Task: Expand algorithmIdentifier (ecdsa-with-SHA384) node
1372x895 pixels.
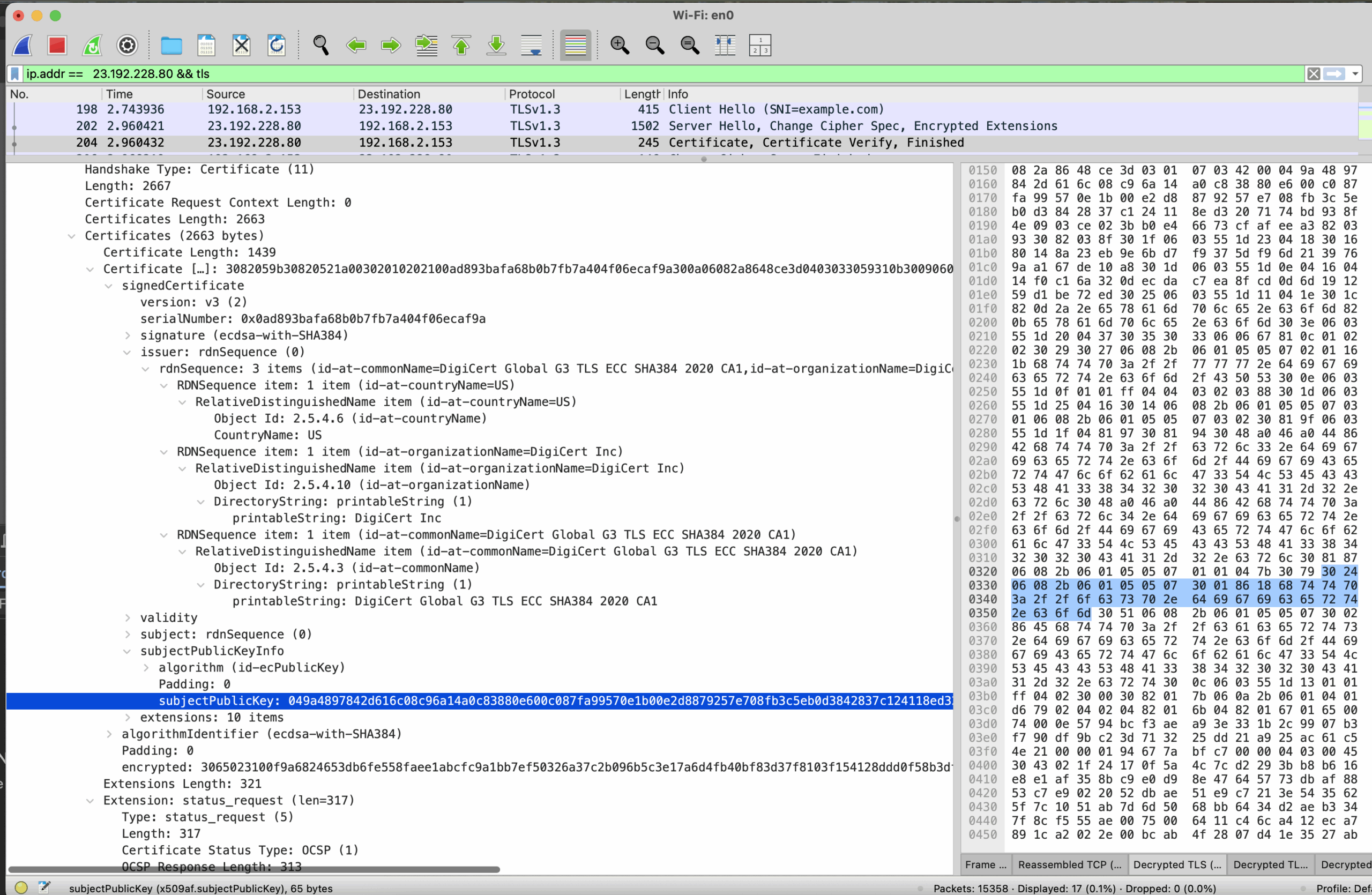Action: (x=108, y=735)
